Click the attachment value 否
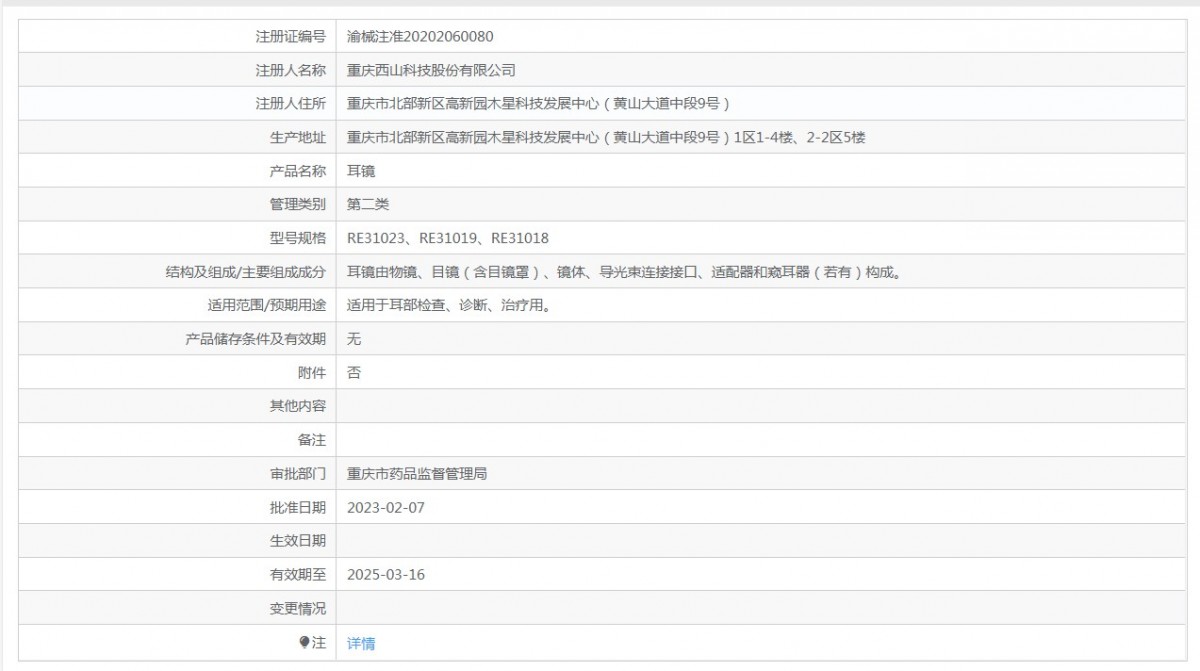 (x=354, y=373)
